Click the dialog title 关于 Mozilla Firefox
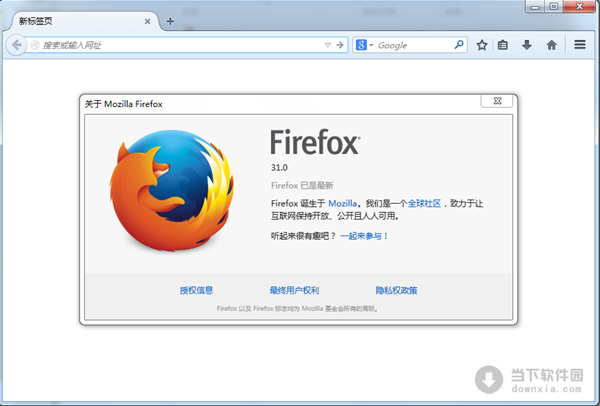Image resolution: width=600 pixels, height=406 pixels. click(x=124, y=104)
